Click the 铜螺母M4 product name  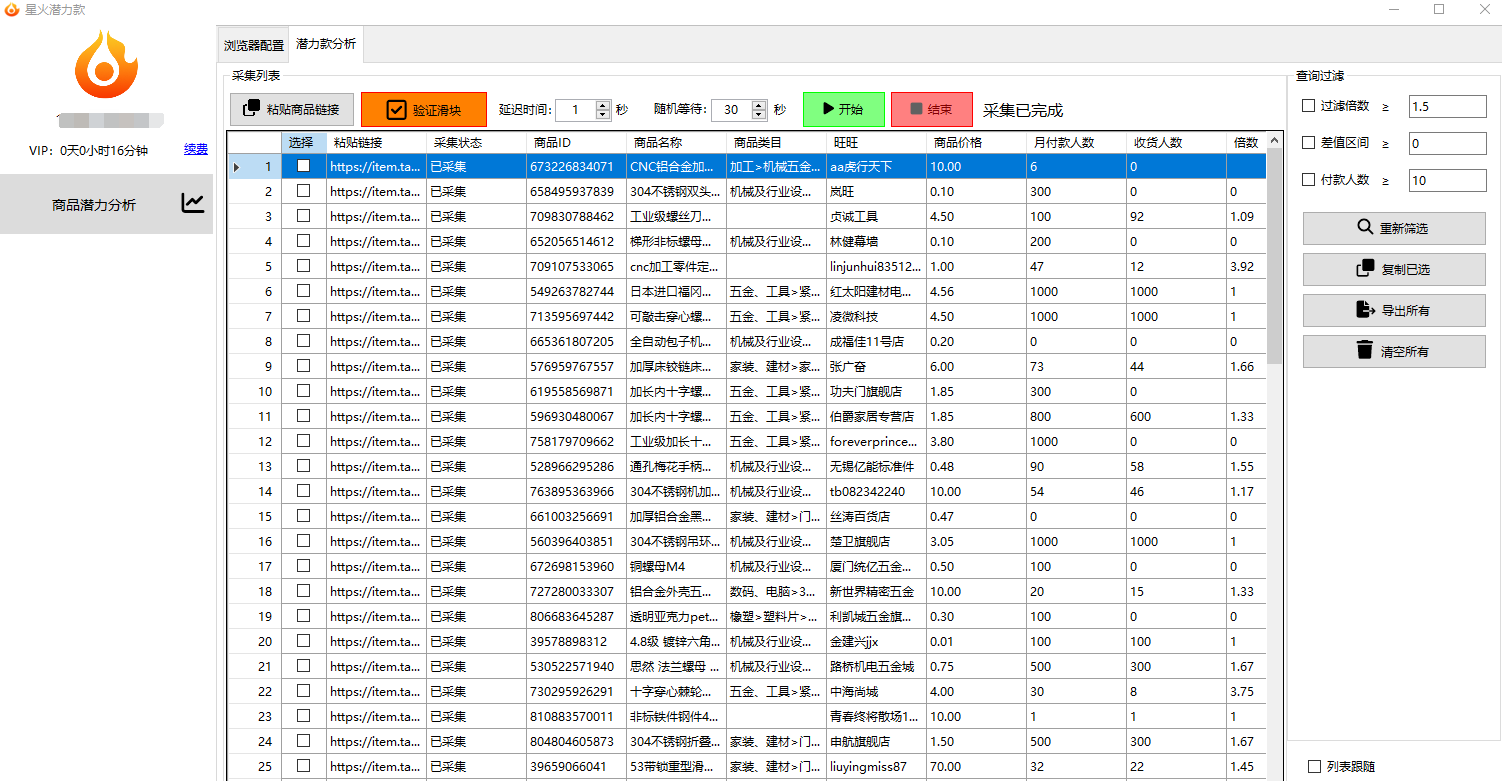pyautogui.click(x=677, y=566)
